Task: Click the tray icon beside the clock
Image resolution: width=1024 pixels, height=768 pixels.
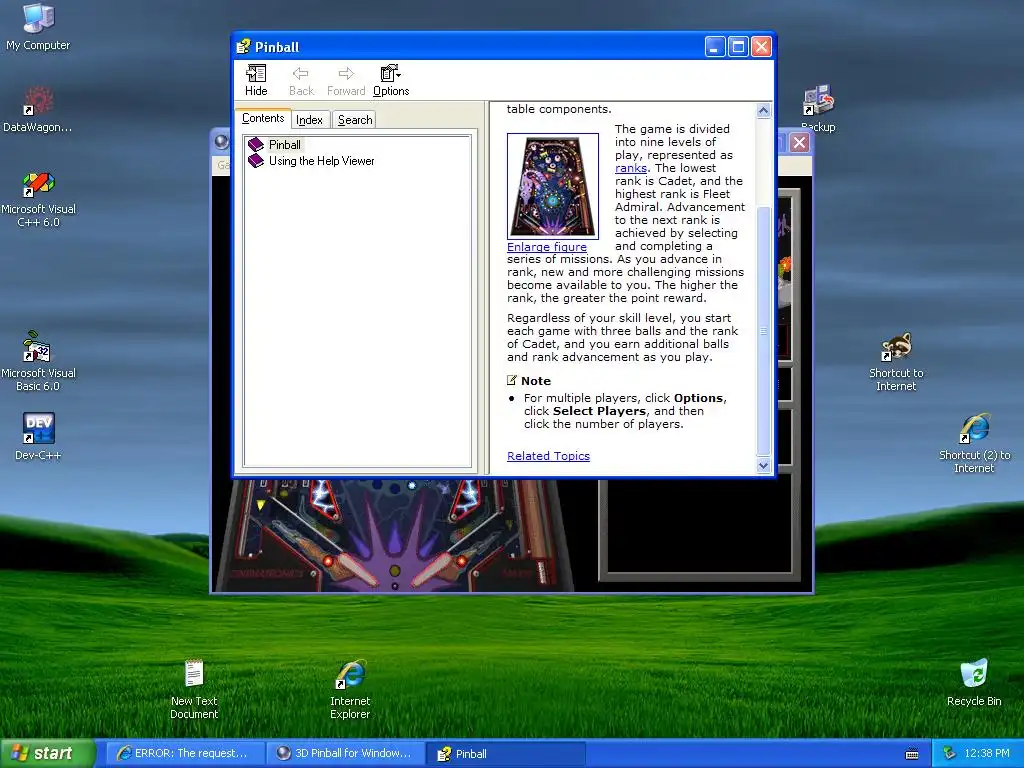Action: tap(950, 754)
